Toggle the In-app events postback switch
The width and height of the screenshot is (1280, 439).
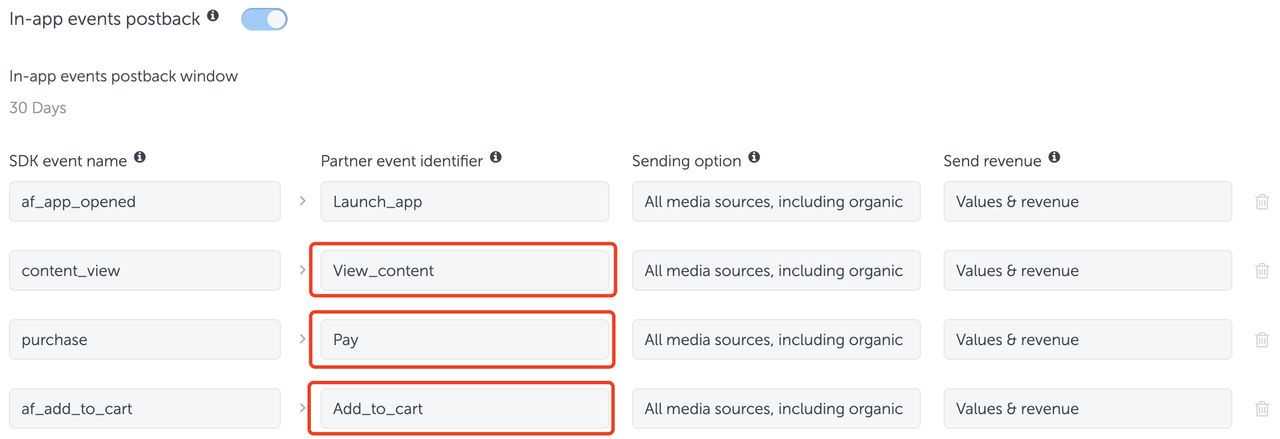pyautogui.click(x=264, y=19)
